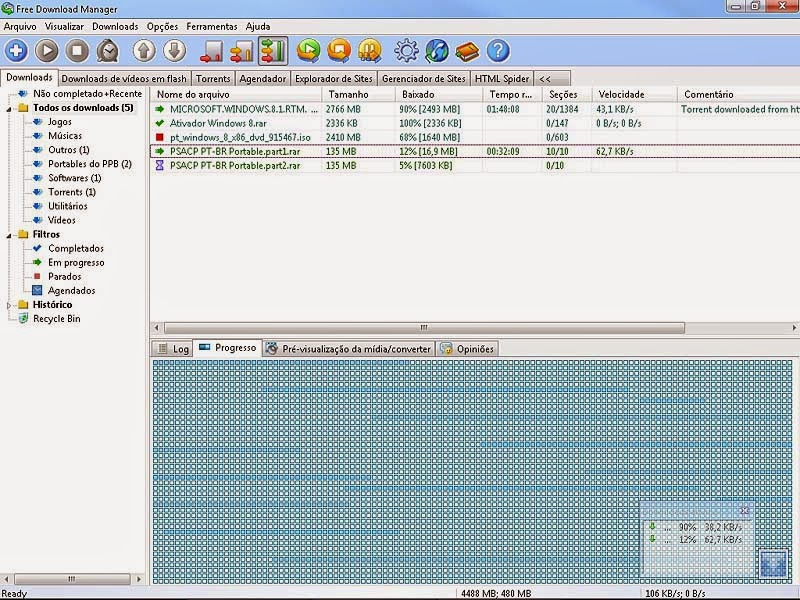Click the orange book icon in toolbar
800x600 pixels.
click(467, 51)
